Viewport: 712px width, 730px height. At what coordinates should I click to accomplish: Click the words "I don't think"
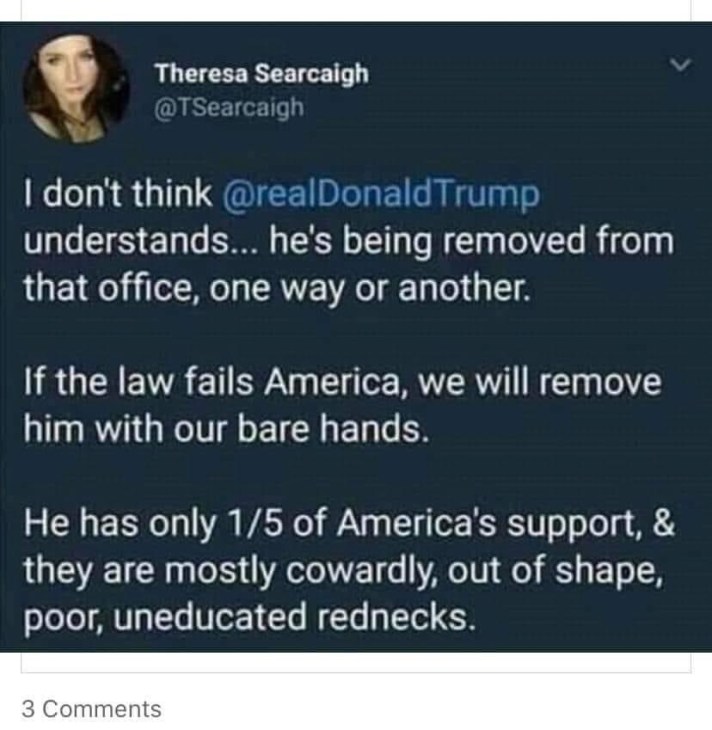118,193
